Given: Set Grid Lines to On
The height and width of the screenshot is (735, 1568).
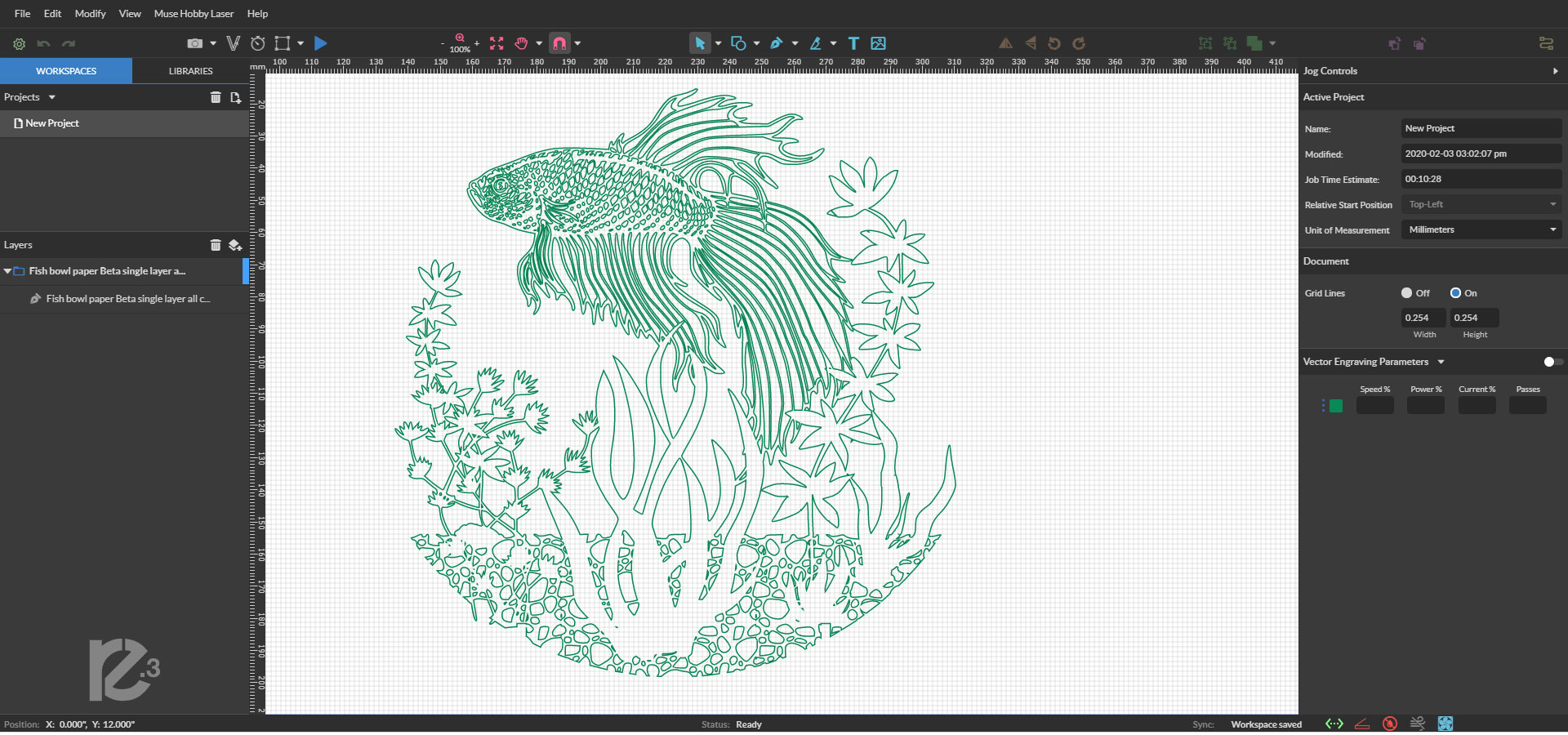Looking at the screenshot, I should click(1455, 293).
